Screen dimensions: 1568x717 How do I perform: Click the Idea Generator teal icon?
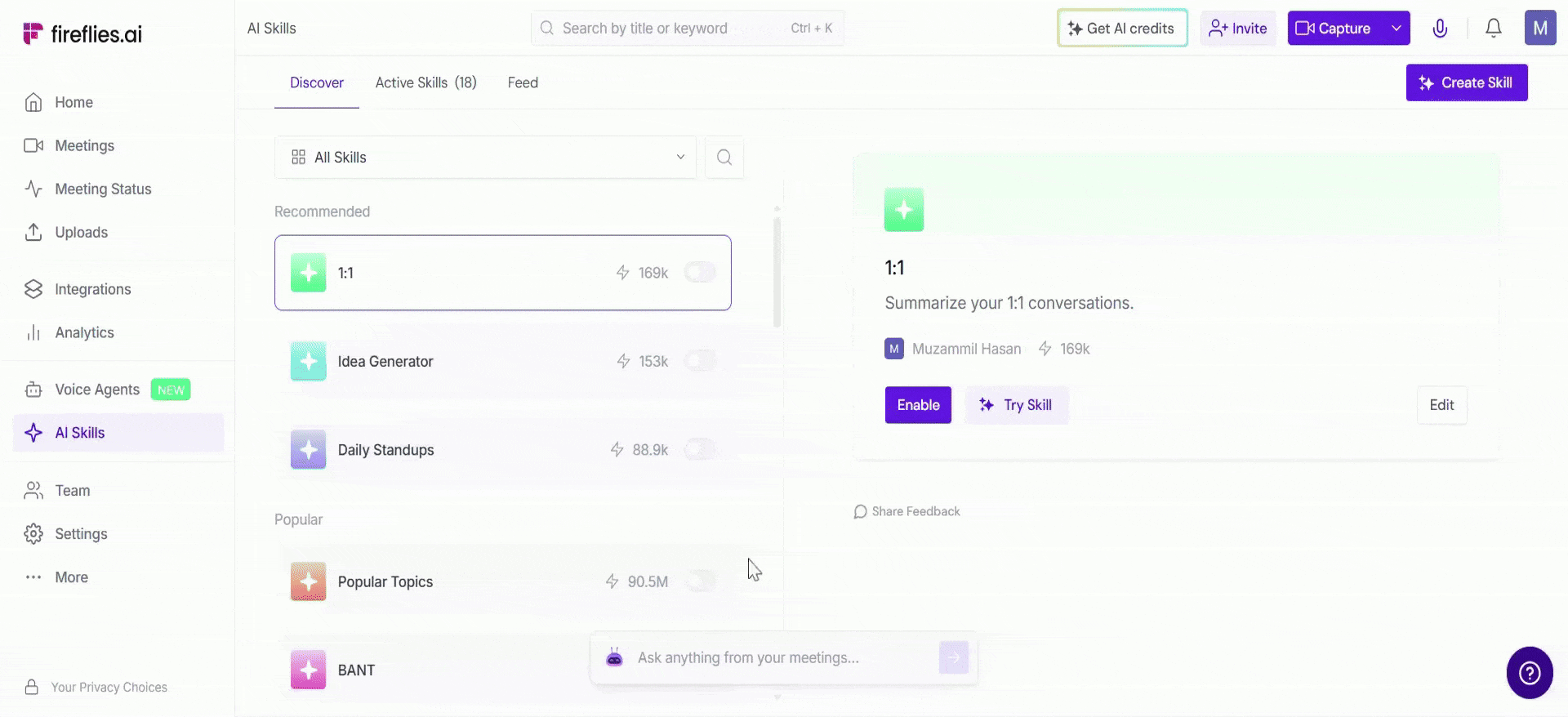coord(308,361)
